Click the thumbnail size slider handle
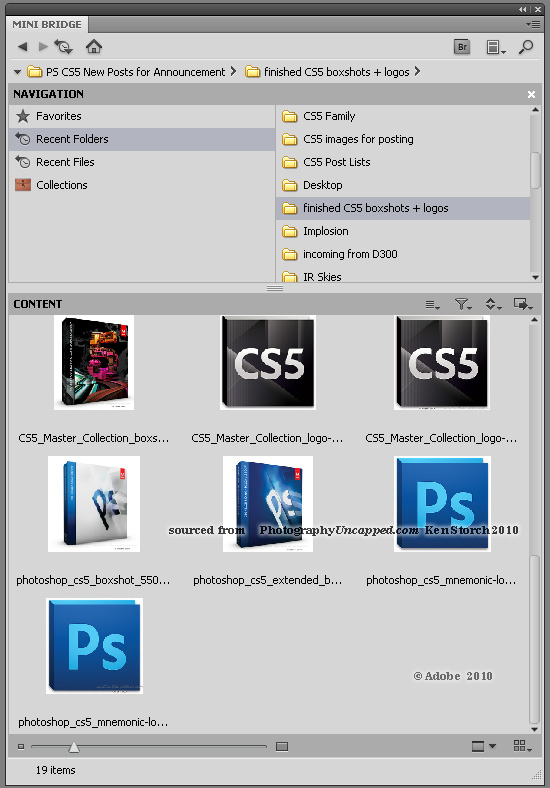 click(x=74, y=747)
